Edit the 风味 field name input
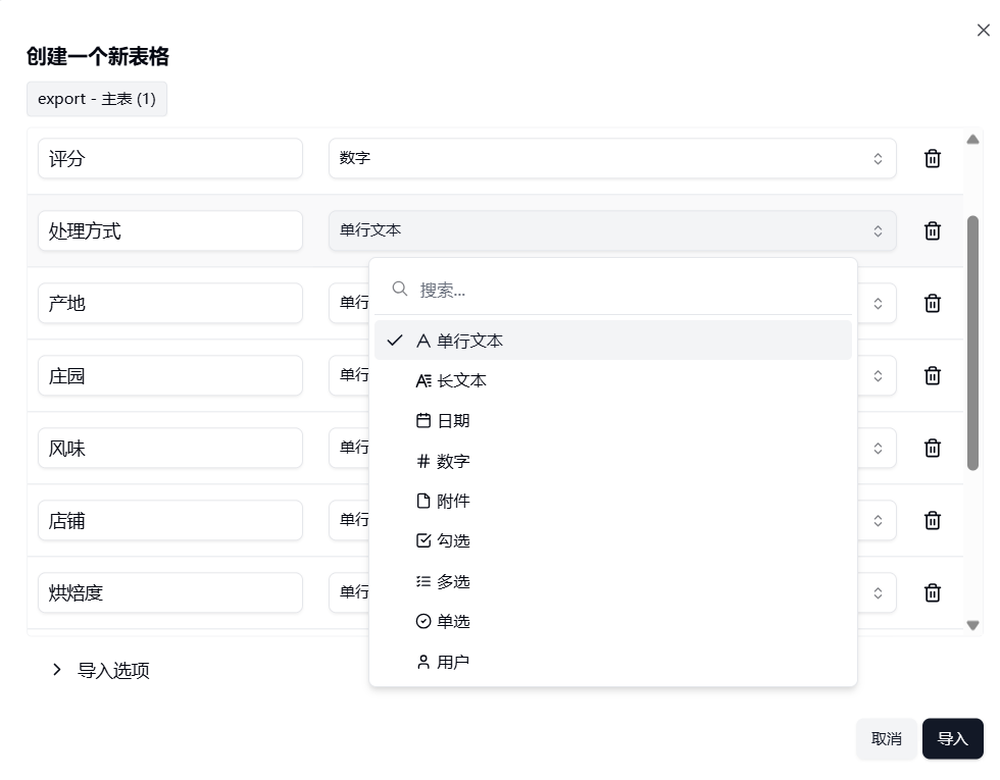The image size is (1000, 780). [x=170, y=448]
